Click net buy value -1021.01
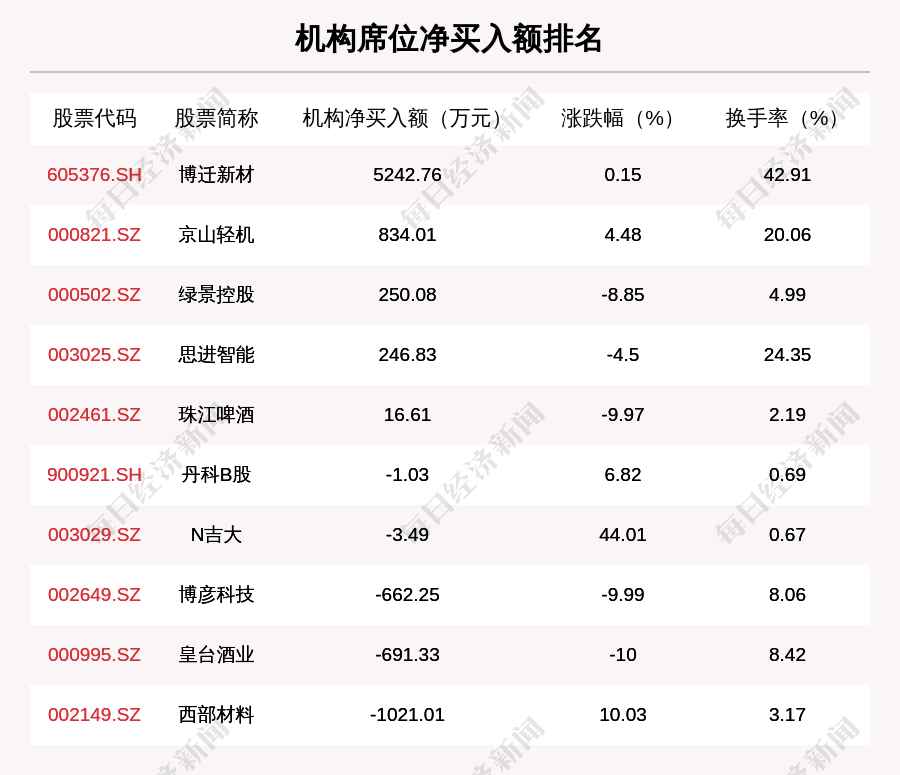900x775 pixels. 408,715
